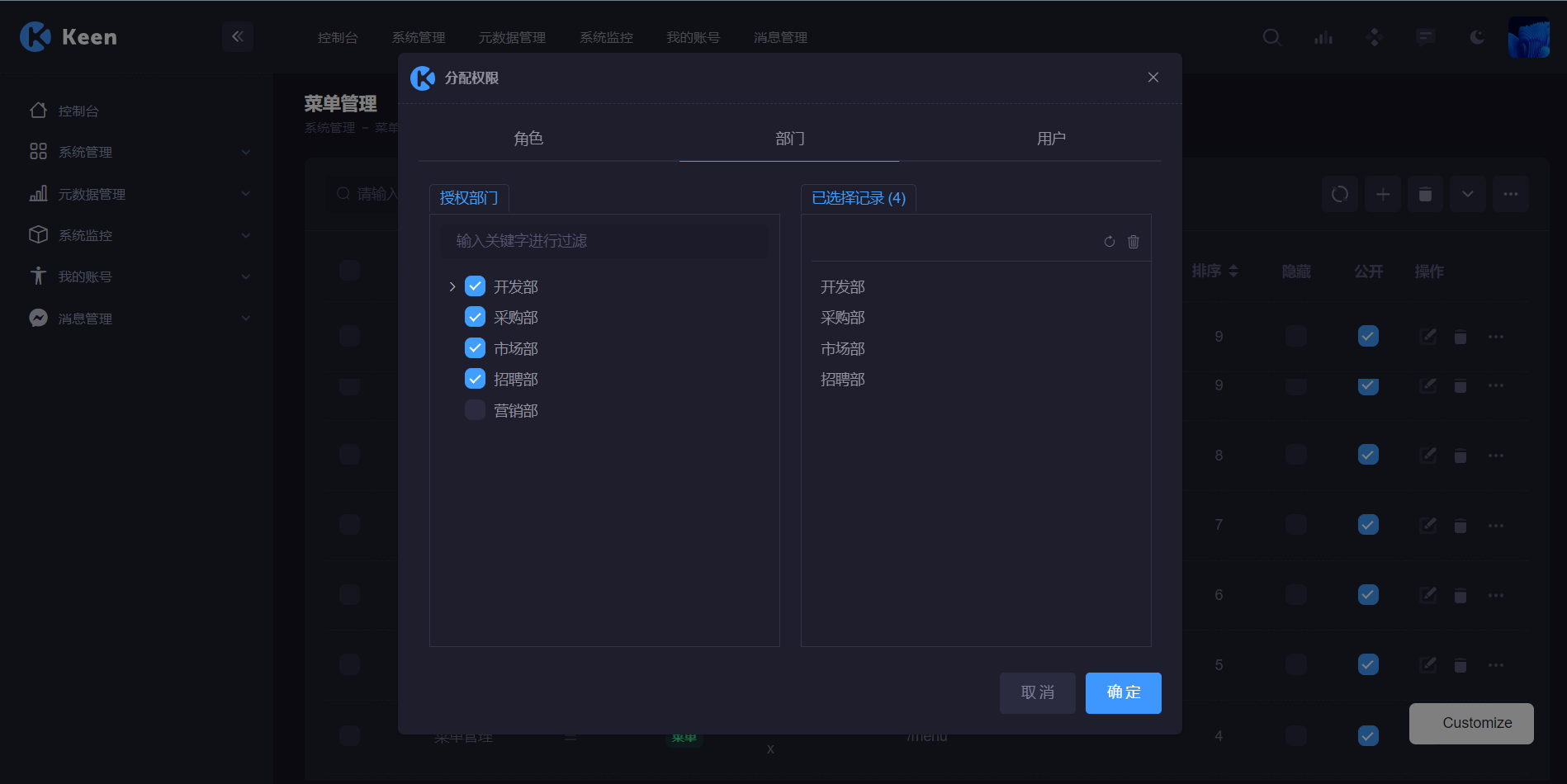Screen dimensions: 1567x784
Task: Switch to the 角色 tab
Action: point(528,139)
